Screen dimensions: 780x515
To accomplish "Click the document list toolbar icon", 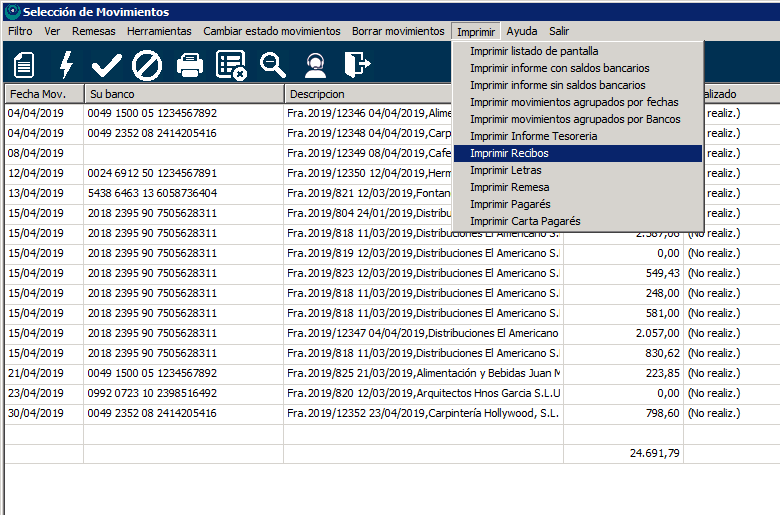I will 24,65.
